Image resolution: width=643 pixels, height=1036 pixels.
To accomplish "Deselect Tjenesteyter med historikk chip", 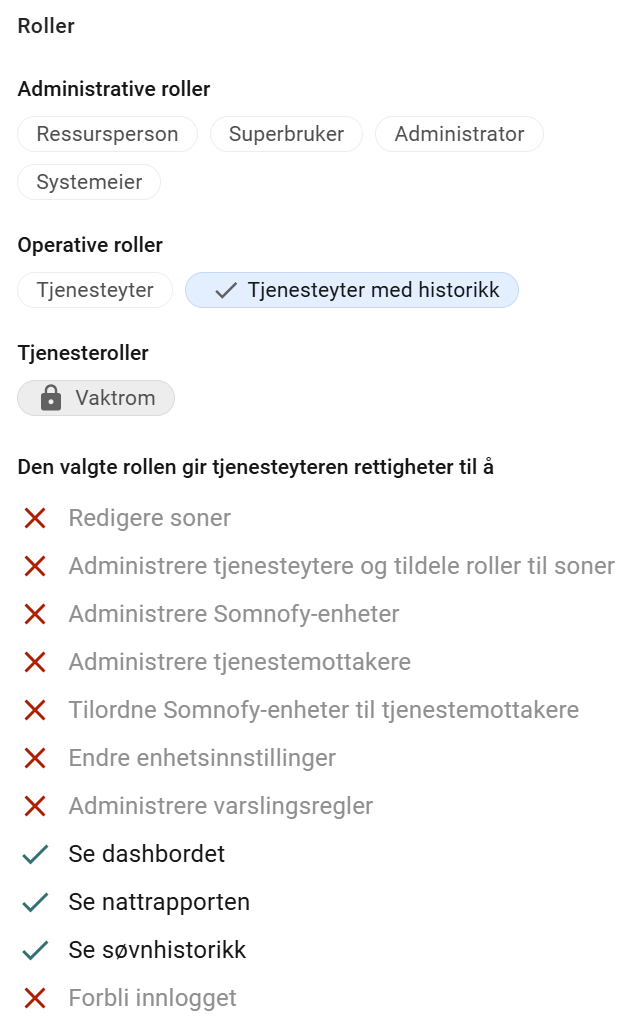I will pos(352,290).
